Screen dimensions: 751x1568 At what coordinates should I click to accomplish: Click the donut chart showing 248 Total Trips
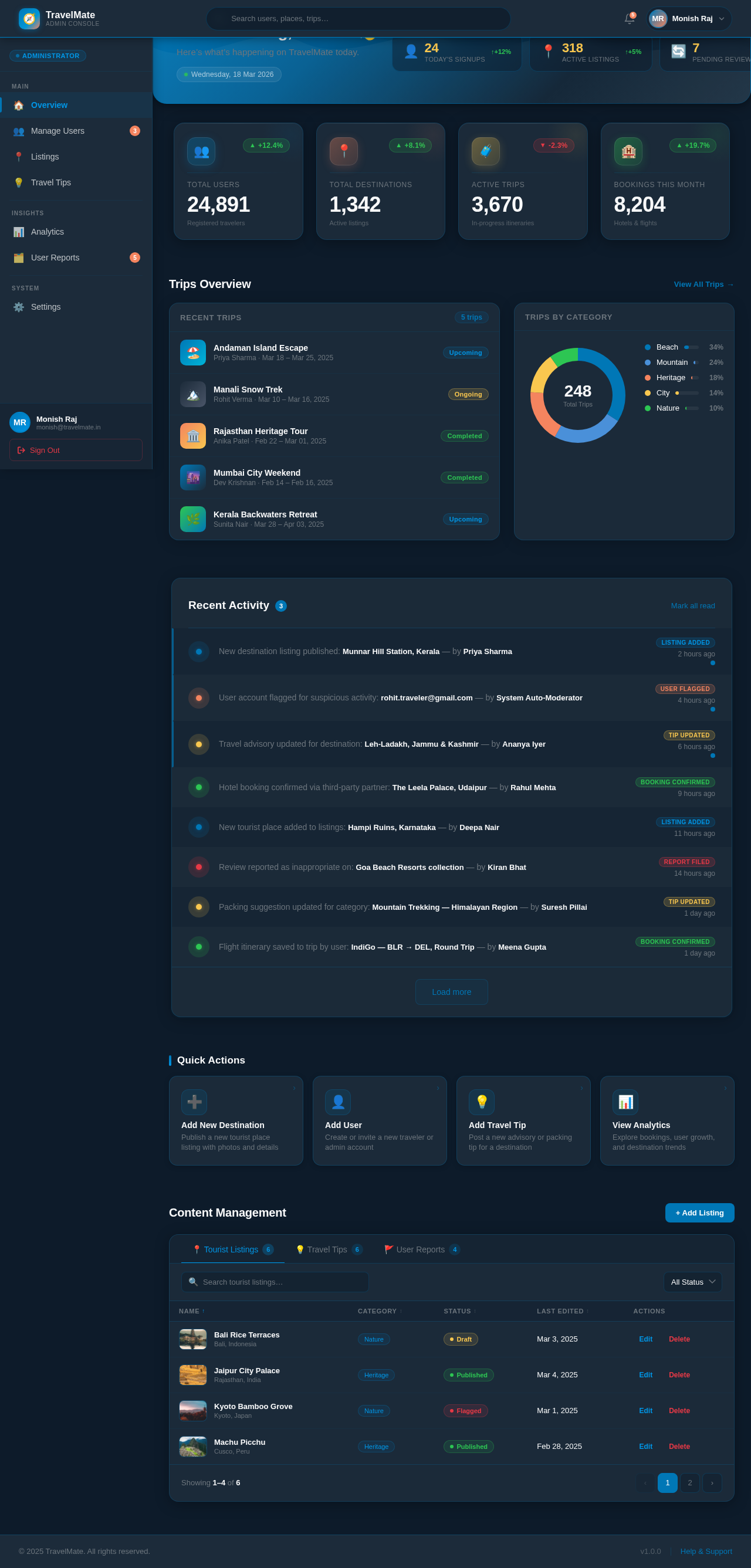(x=577, y=395)
